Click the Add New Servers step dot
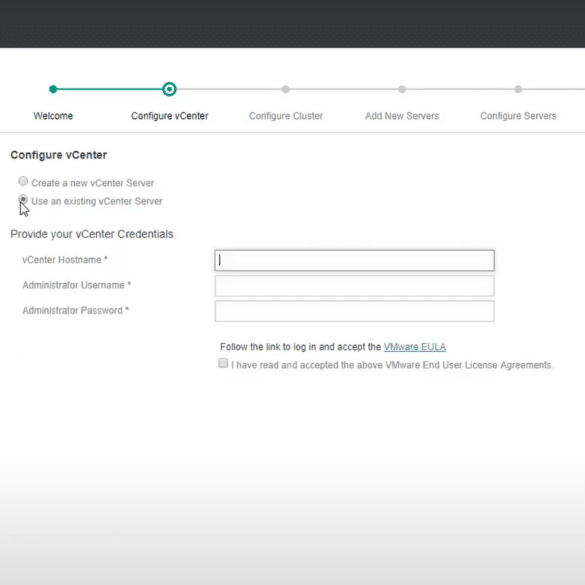Screen dimensions: 585x585 (x=402, y=89)
